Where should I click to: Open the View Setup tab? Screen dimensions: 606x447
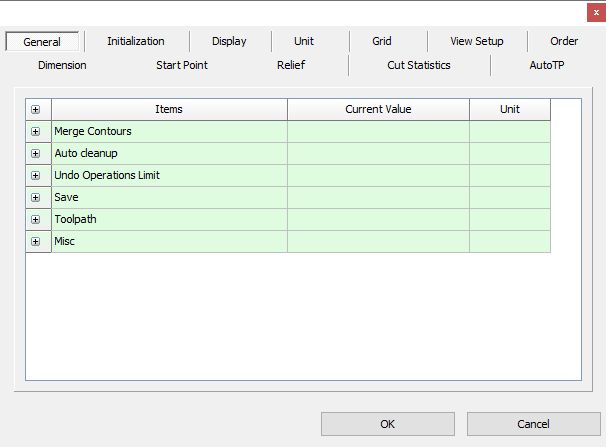click(x=477, y=41)
